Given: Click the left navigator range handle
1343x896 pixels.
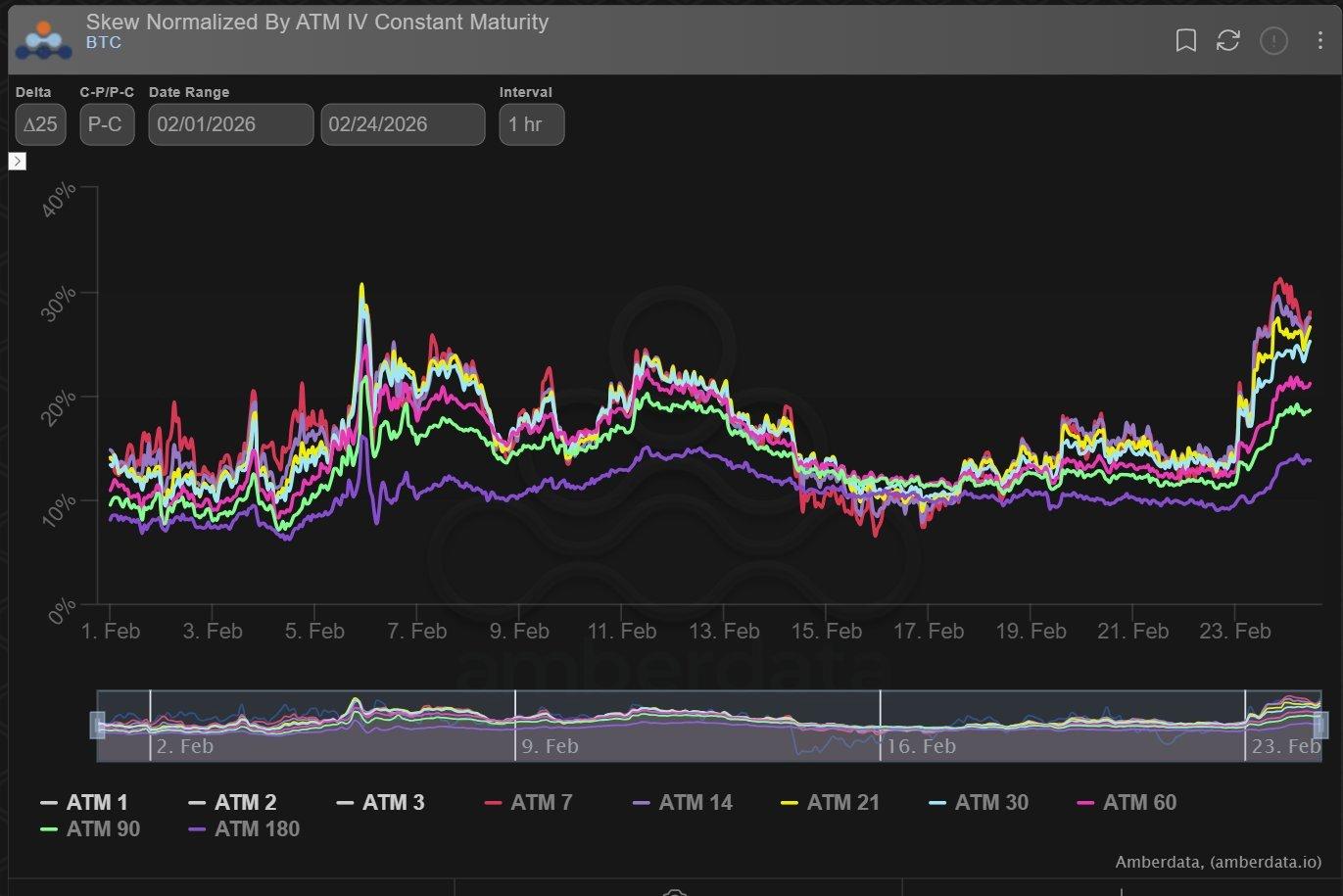Looking at the screenshot, I should click(x=97, y=726).
